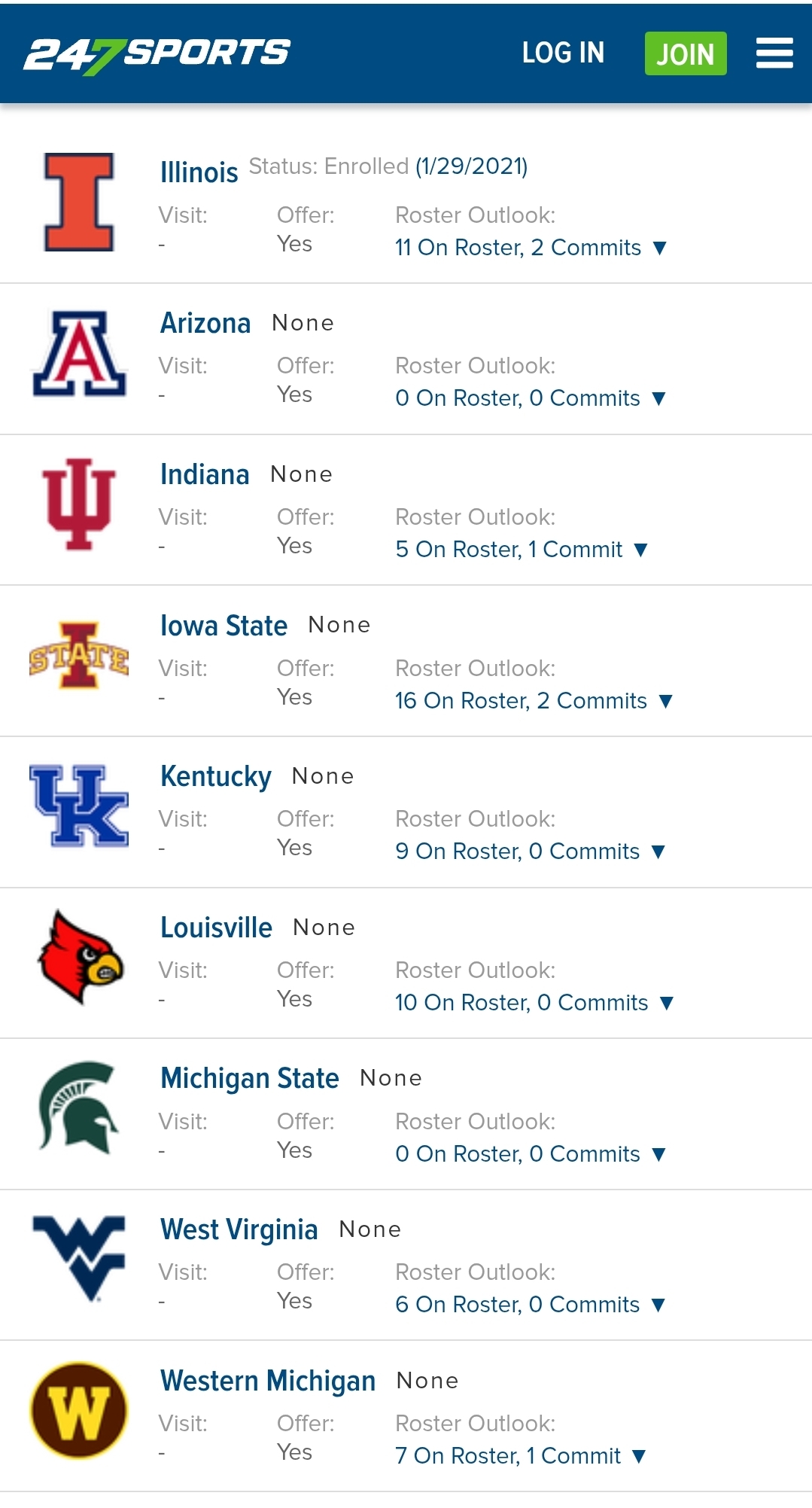Expand Illinois roster outlook with 11 On Roster
Viewport: 812px width, 1508px height.
pos(531,248)
